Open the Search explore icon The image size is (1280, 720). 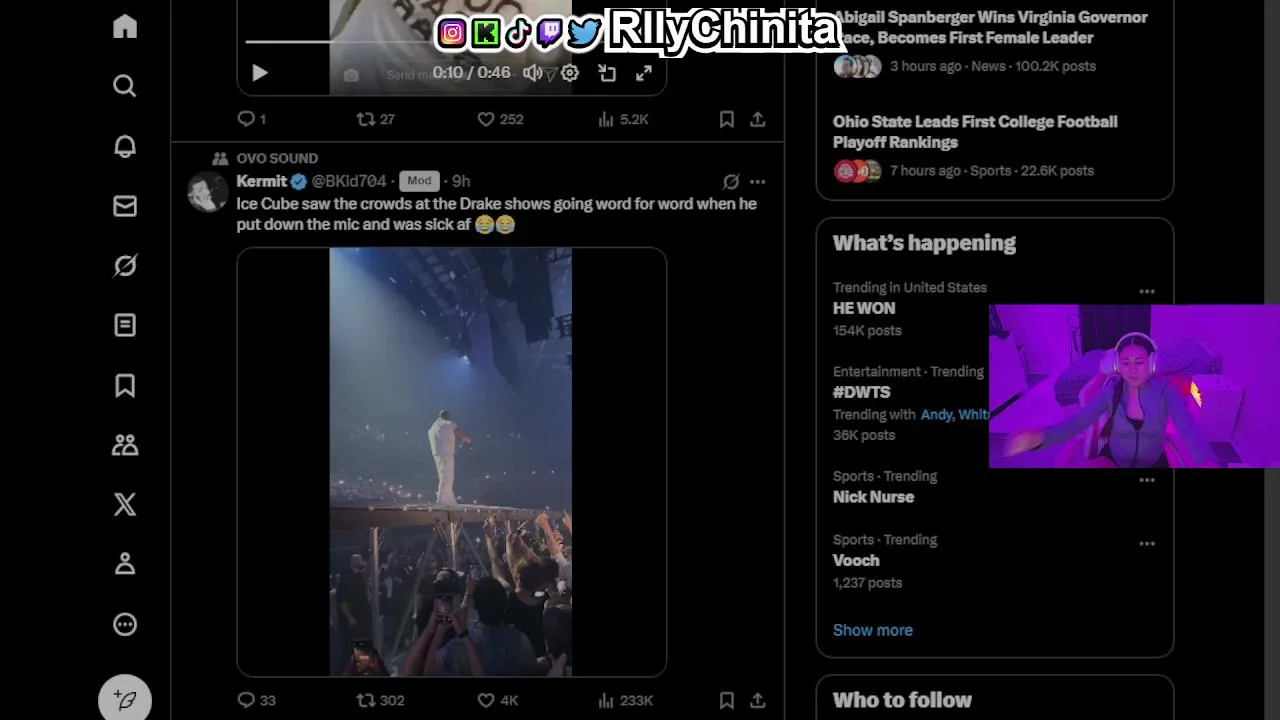pos(125,86)
